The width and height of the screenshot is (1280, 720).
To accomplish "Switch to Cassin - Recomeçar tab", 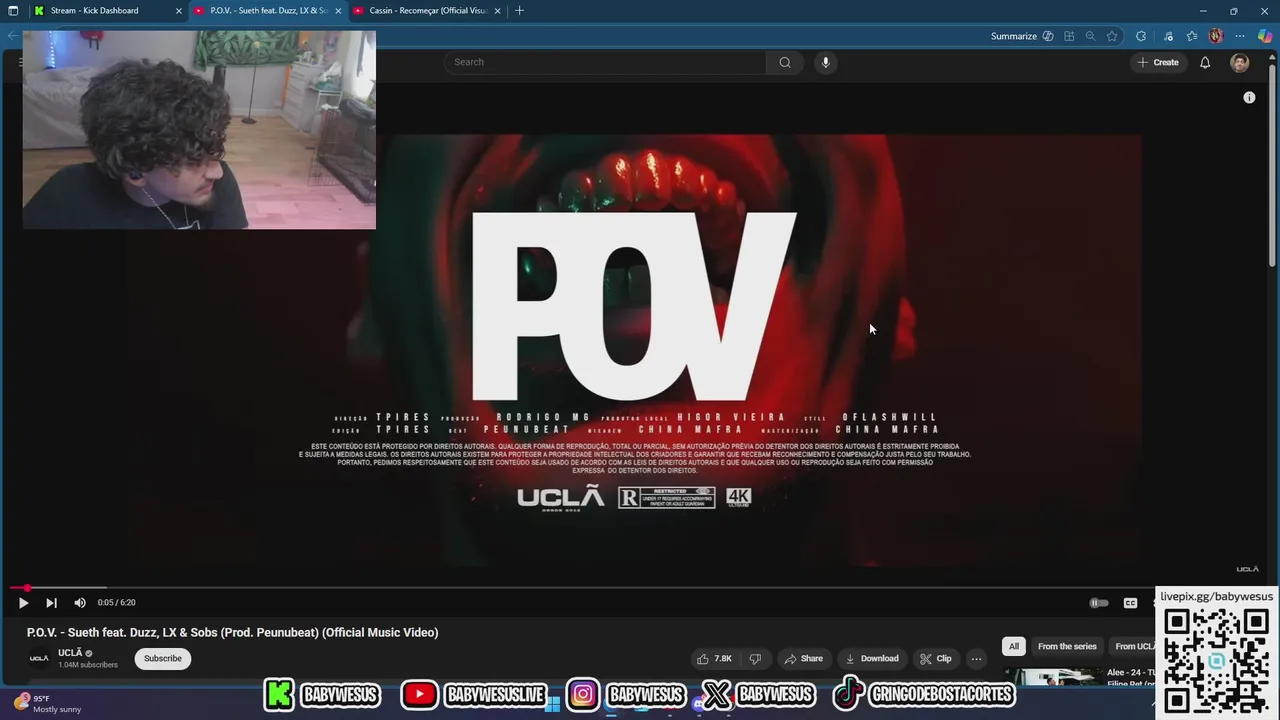I will point(428,10).
